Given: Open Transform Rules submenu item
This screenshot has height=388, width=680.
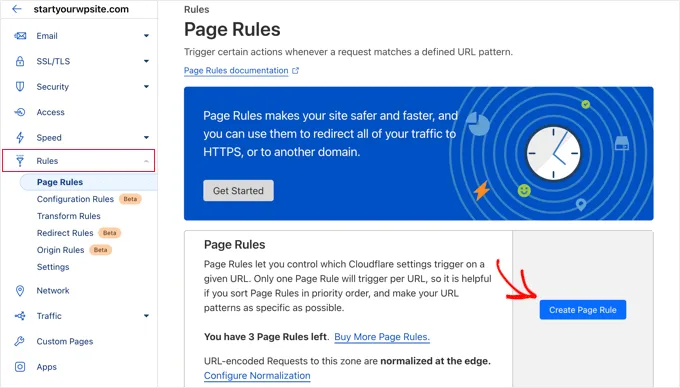Looking at the screenshot, I should coord(69,216).
